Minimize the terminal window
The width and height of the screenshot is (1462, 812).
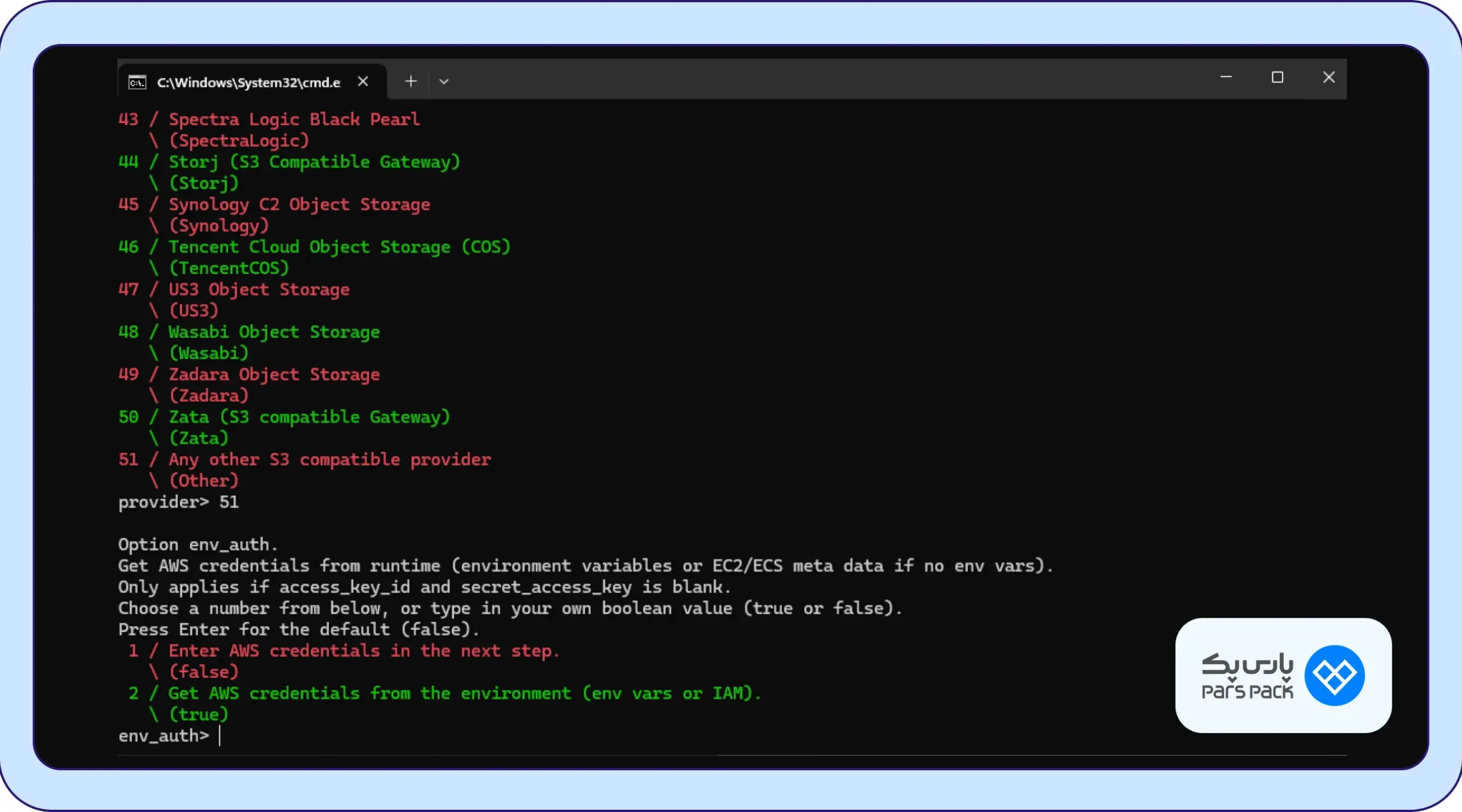click(x=1226, y=77)
